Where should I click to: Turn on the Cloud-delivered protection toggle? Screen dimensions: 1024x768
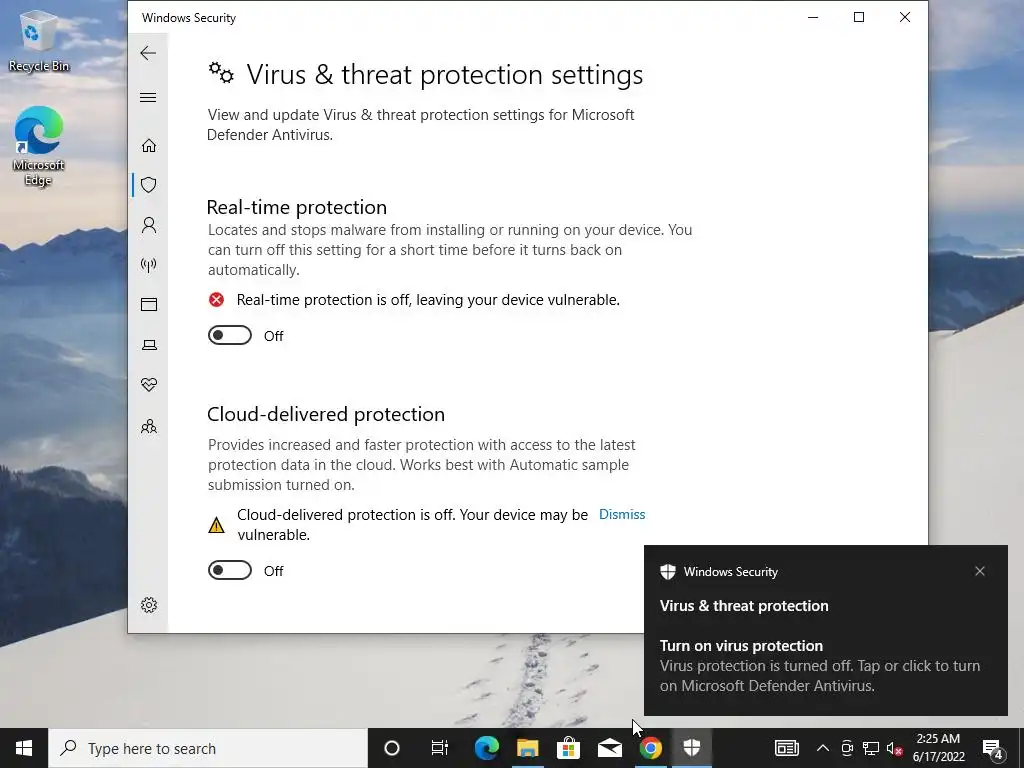[x=230, y=570]
